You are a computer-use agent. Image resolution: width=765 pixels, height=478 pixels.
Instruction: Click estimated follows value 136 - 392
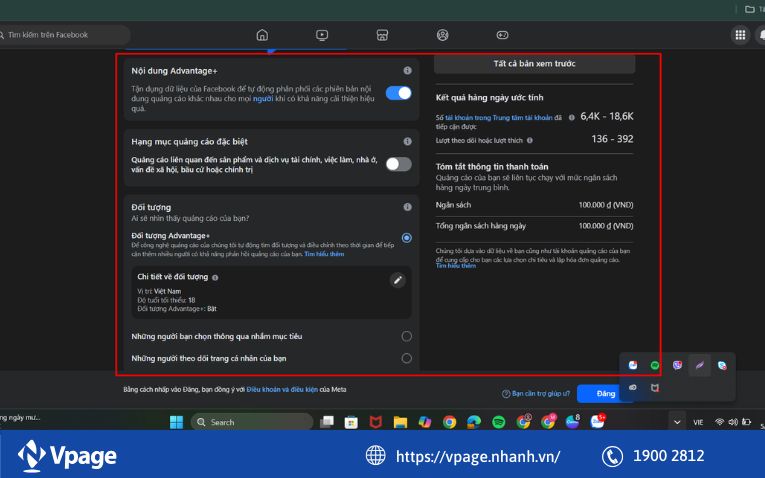pyautogui.click(x=612, y=139)
